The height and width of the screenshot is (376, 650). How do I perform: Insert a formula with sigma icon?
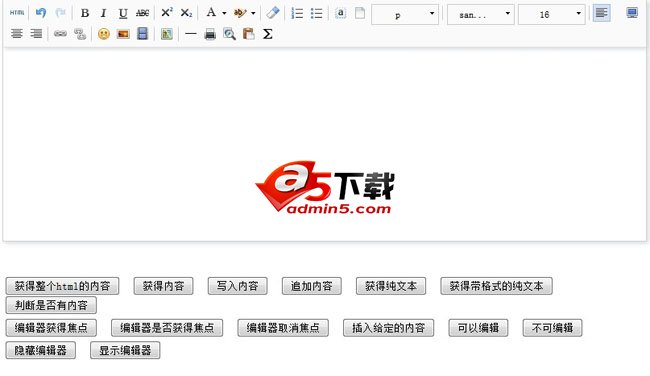click(x=268, y=34)
